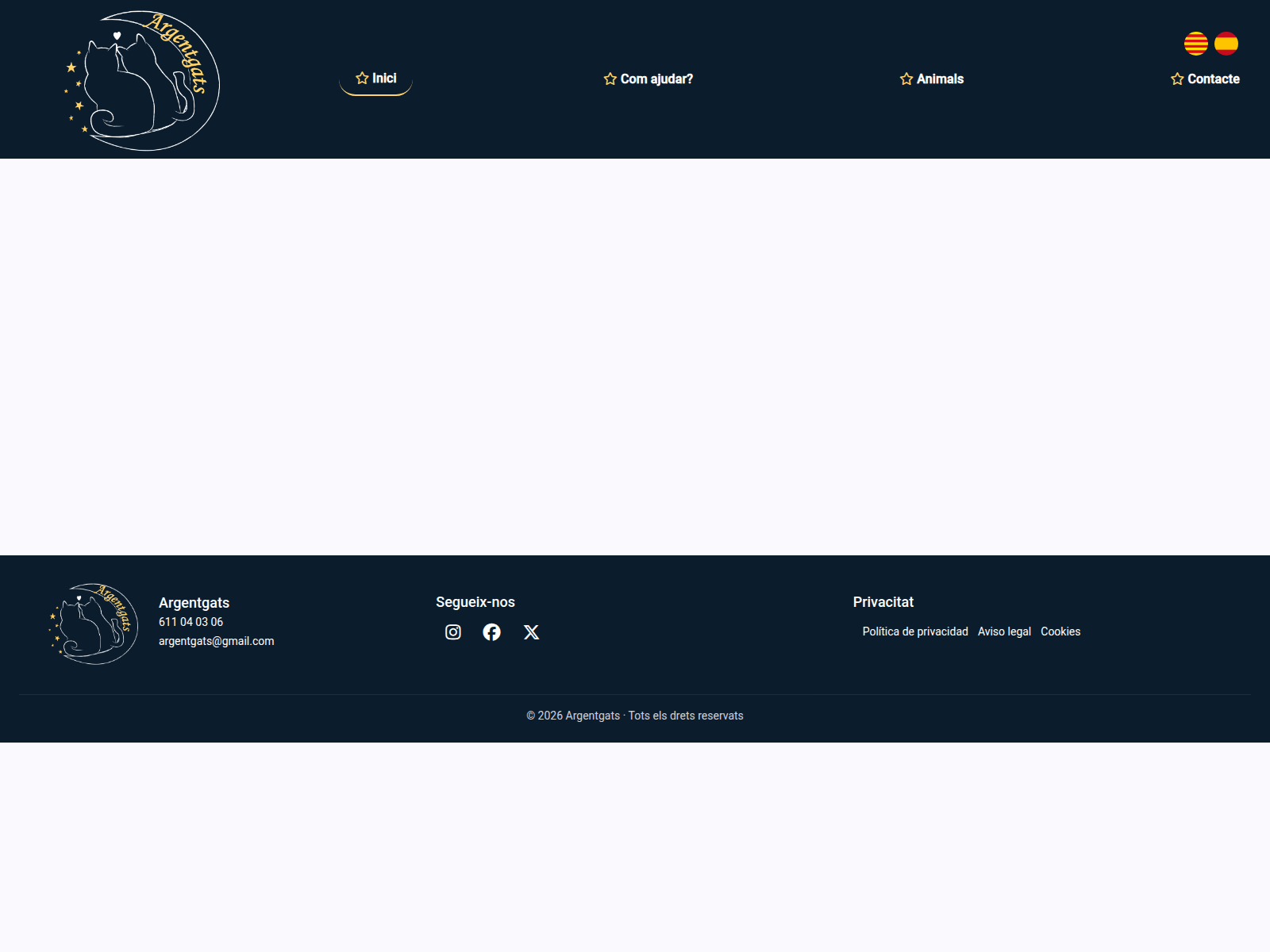This screenshot has width=1270, height=952.
Task: Open the Inici menu item
Action: click(376, 79)
